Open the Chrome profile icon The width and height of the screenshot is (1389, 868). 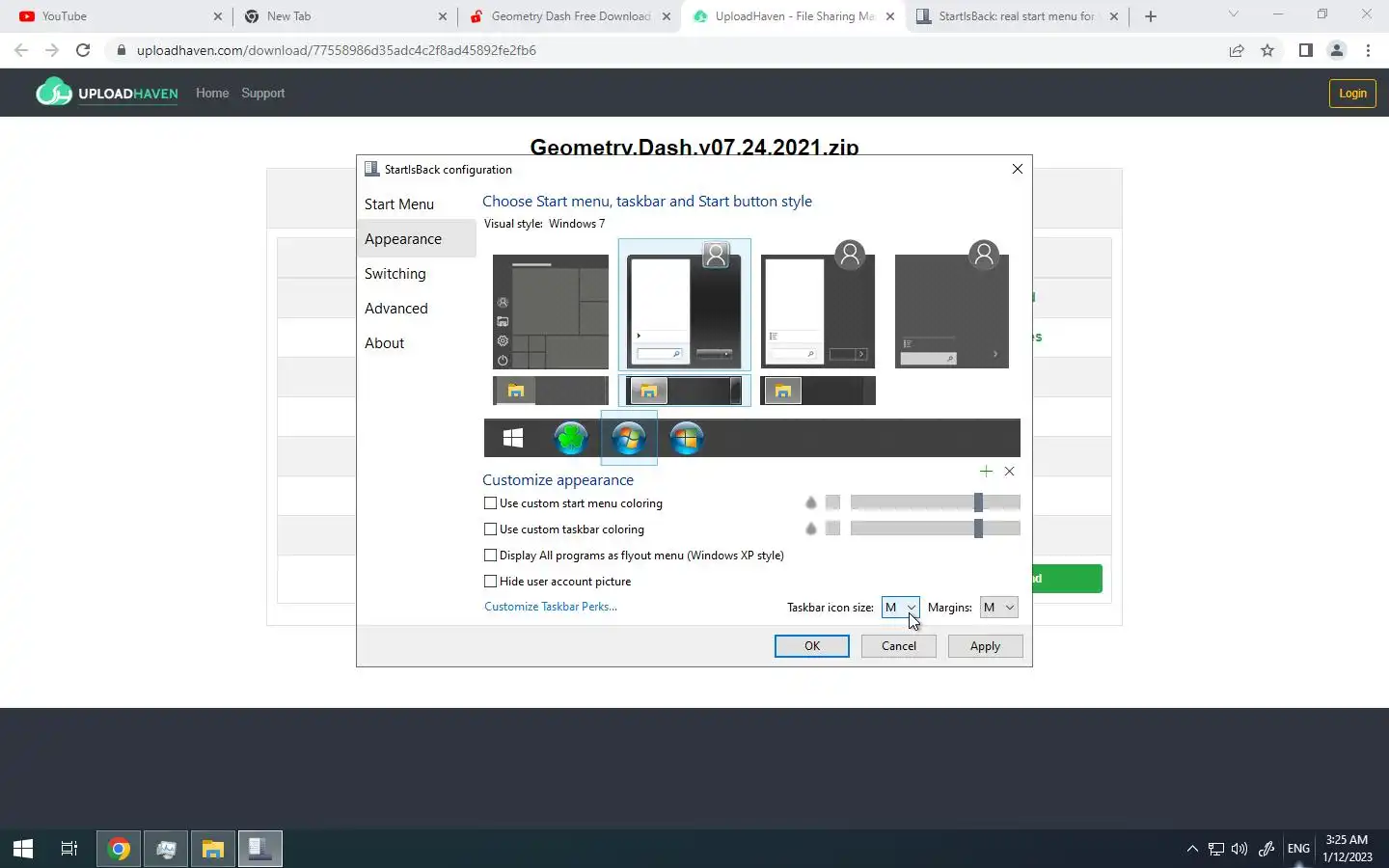(1337, 50)
